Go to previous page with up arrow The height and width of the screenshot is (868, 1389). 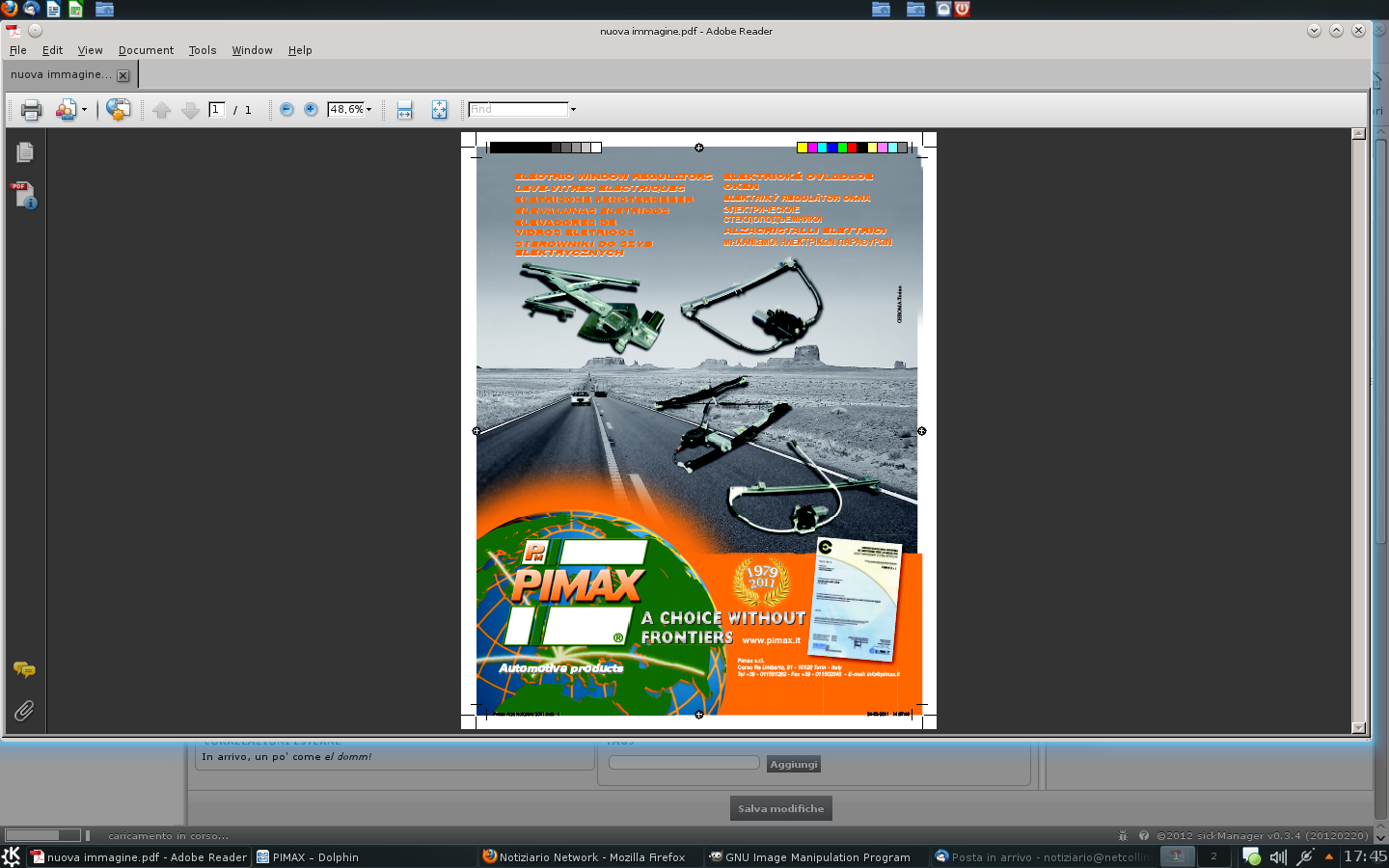(162, 110)
